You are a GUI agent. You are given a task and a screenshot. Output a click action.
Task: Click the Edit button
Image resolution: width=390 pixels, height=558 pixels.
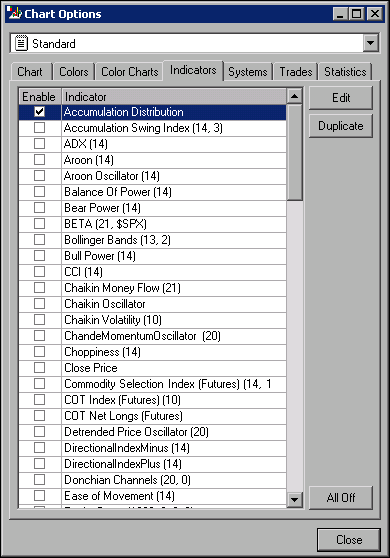click(x=341, y=98)
